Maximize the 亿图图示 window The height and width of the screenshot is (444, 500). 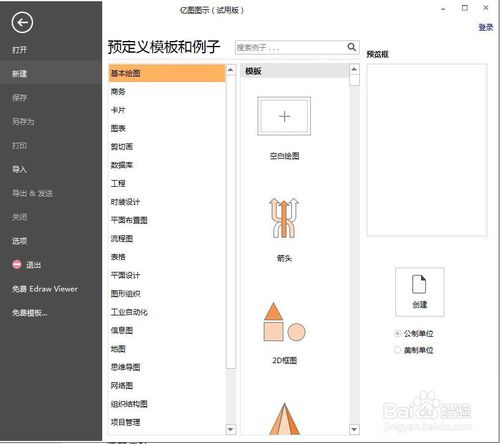[x=465, y=8]
